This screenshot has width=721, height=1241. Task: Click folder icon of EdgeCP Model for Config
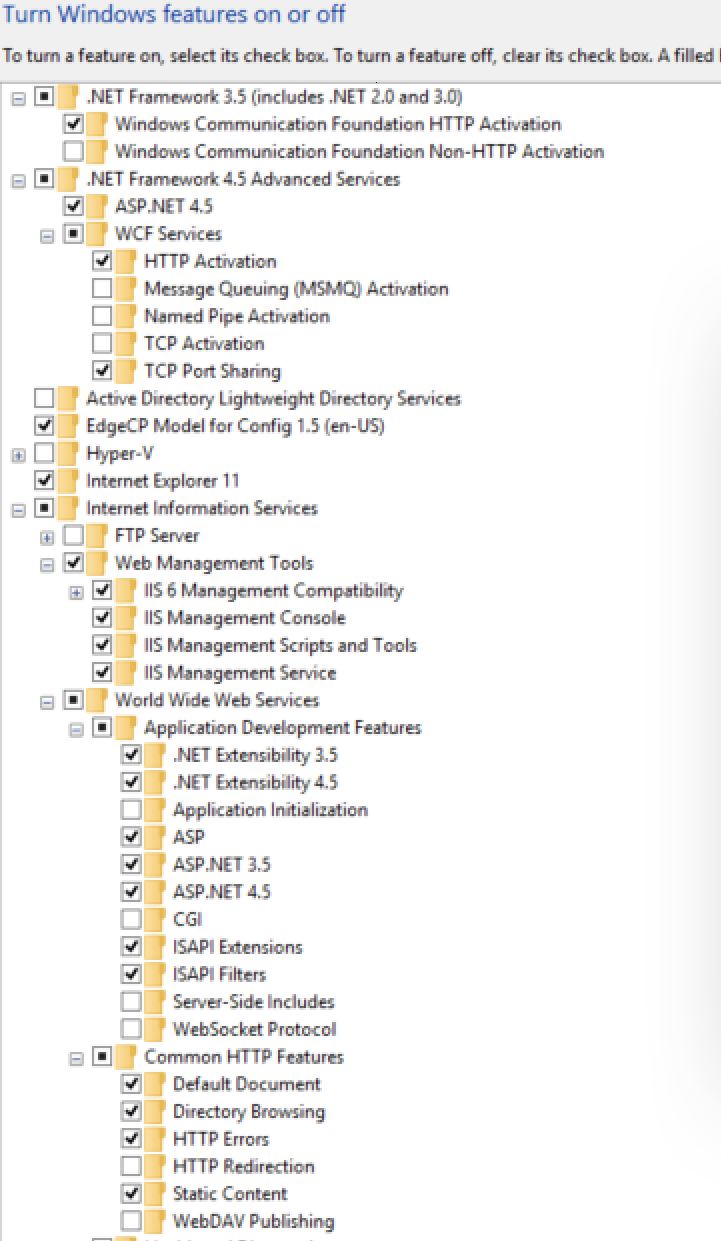(x=68, y=426)
